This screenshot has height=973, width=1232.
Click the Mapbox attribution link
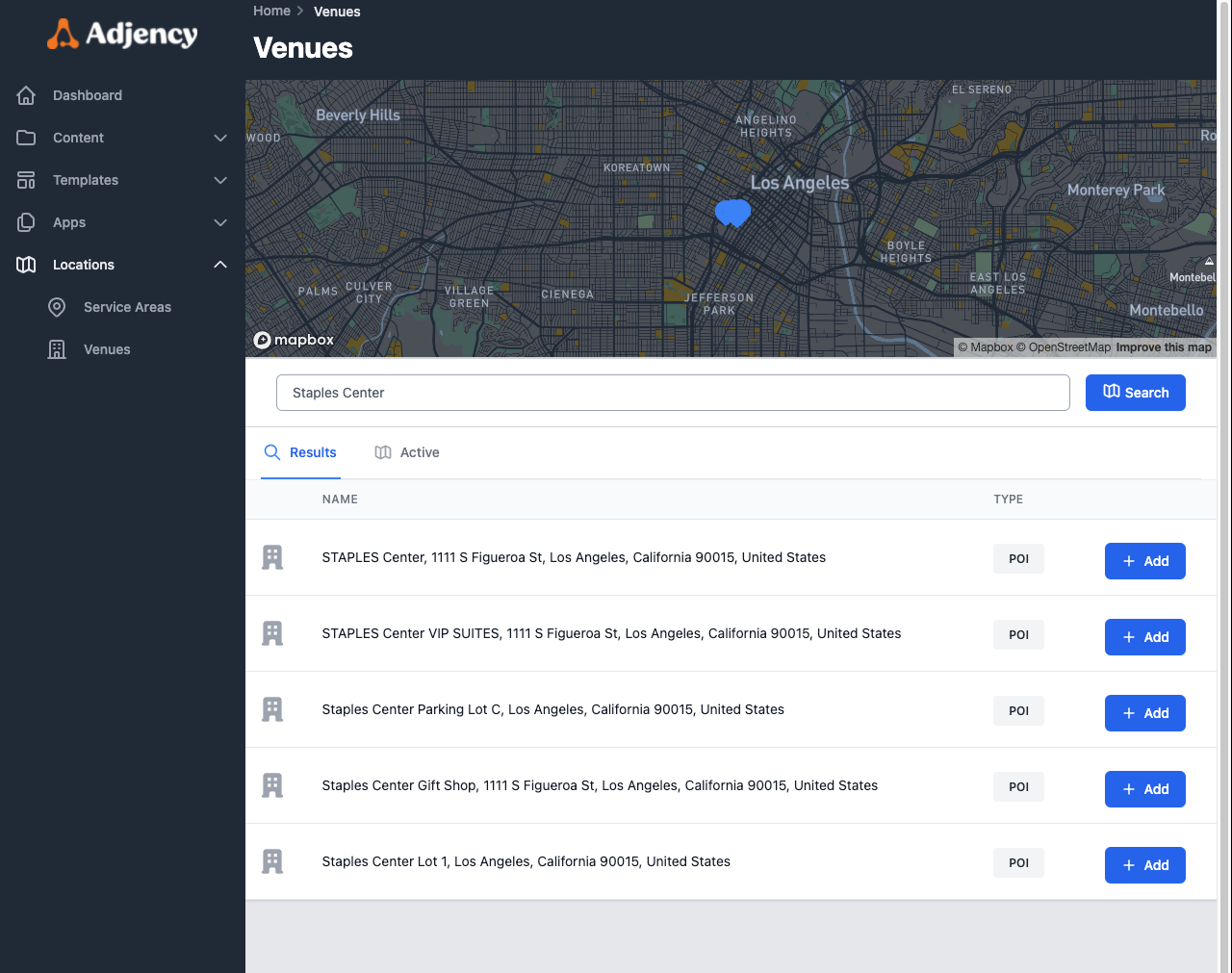986,347
